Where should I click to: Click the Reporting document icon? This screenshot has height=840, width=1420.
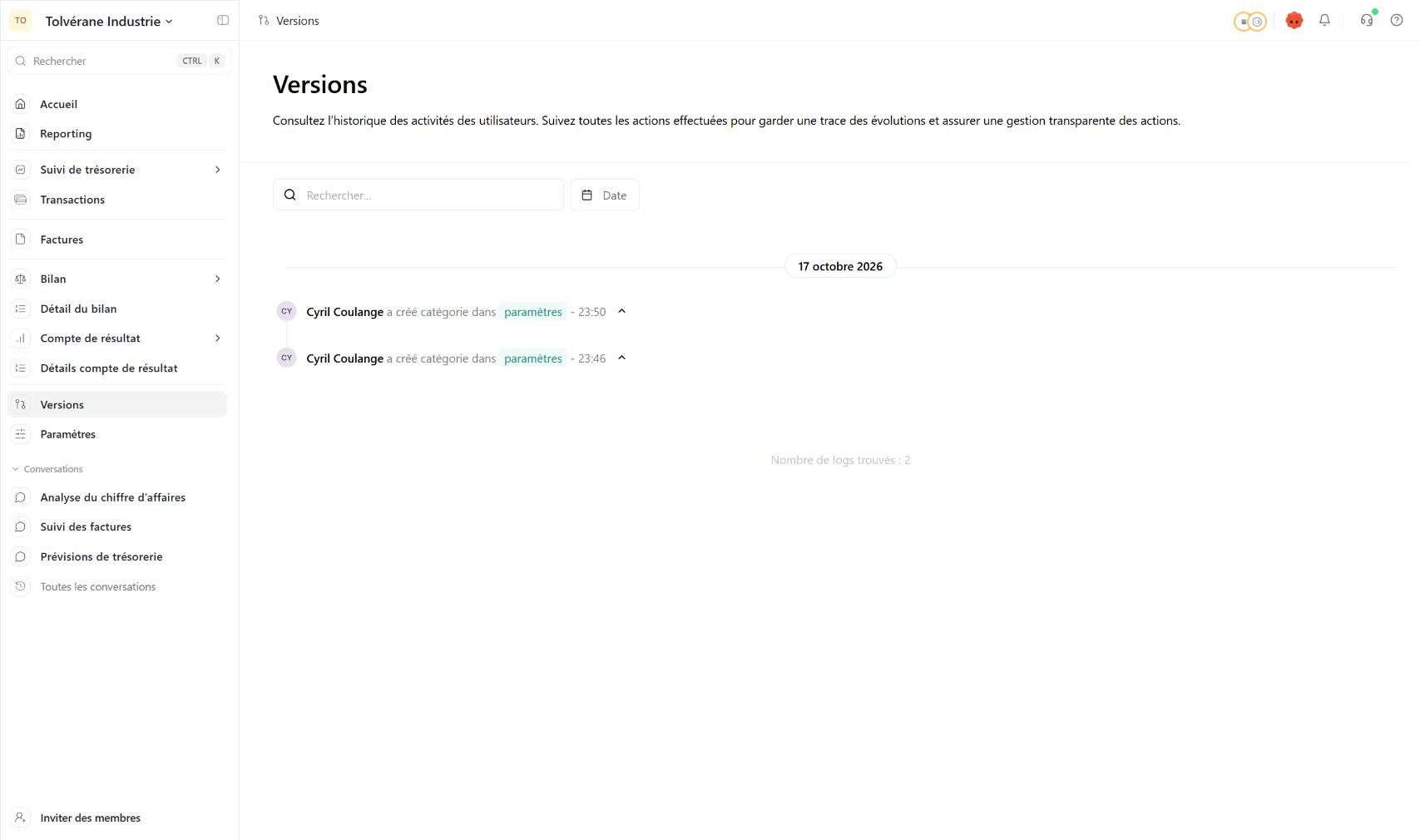21,134
